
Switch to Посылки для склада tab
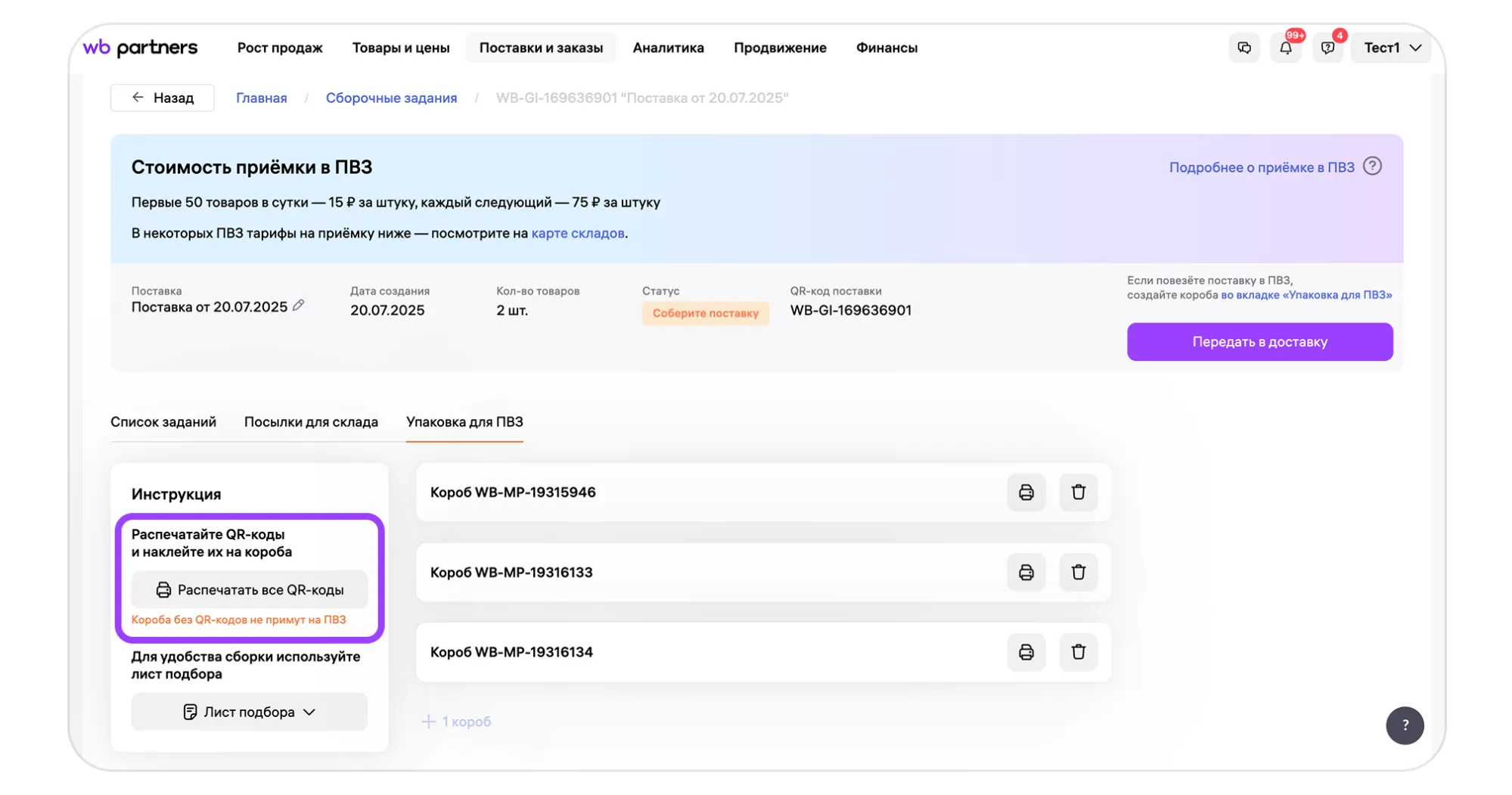coord(311,422)
